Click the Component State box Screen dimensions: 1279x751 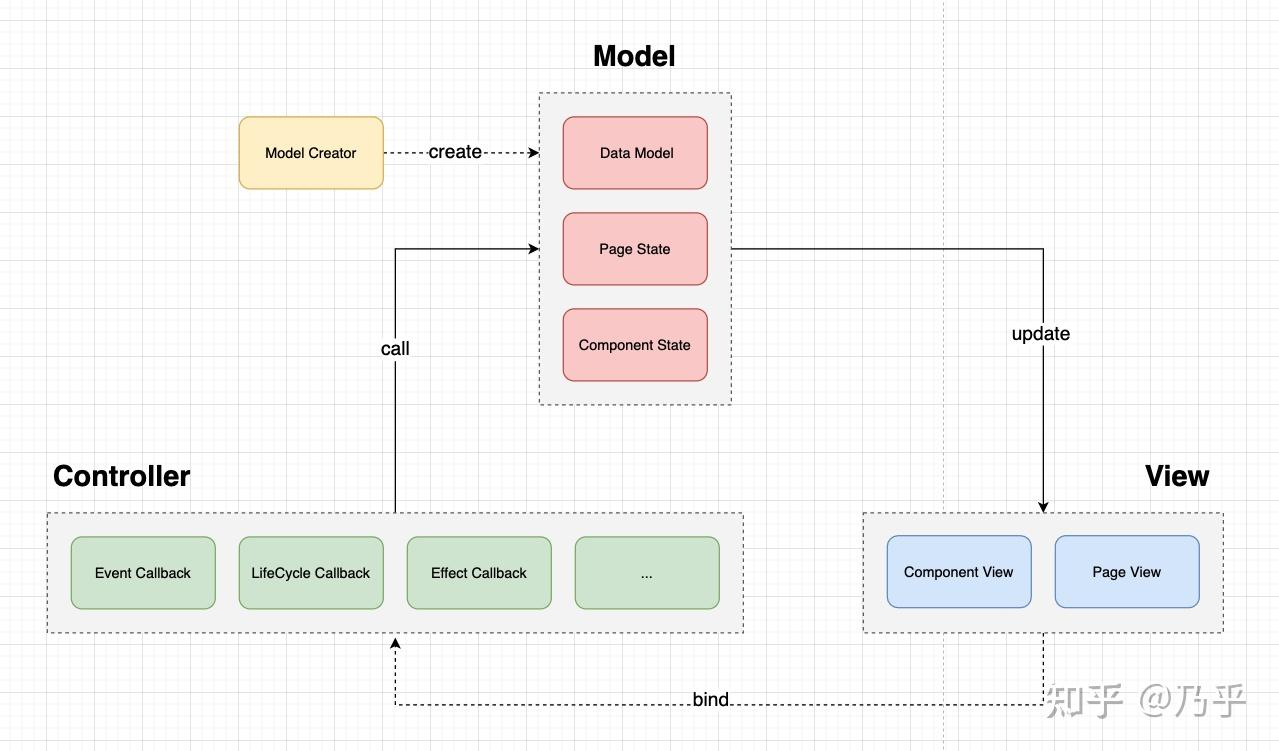pos(635,345)
